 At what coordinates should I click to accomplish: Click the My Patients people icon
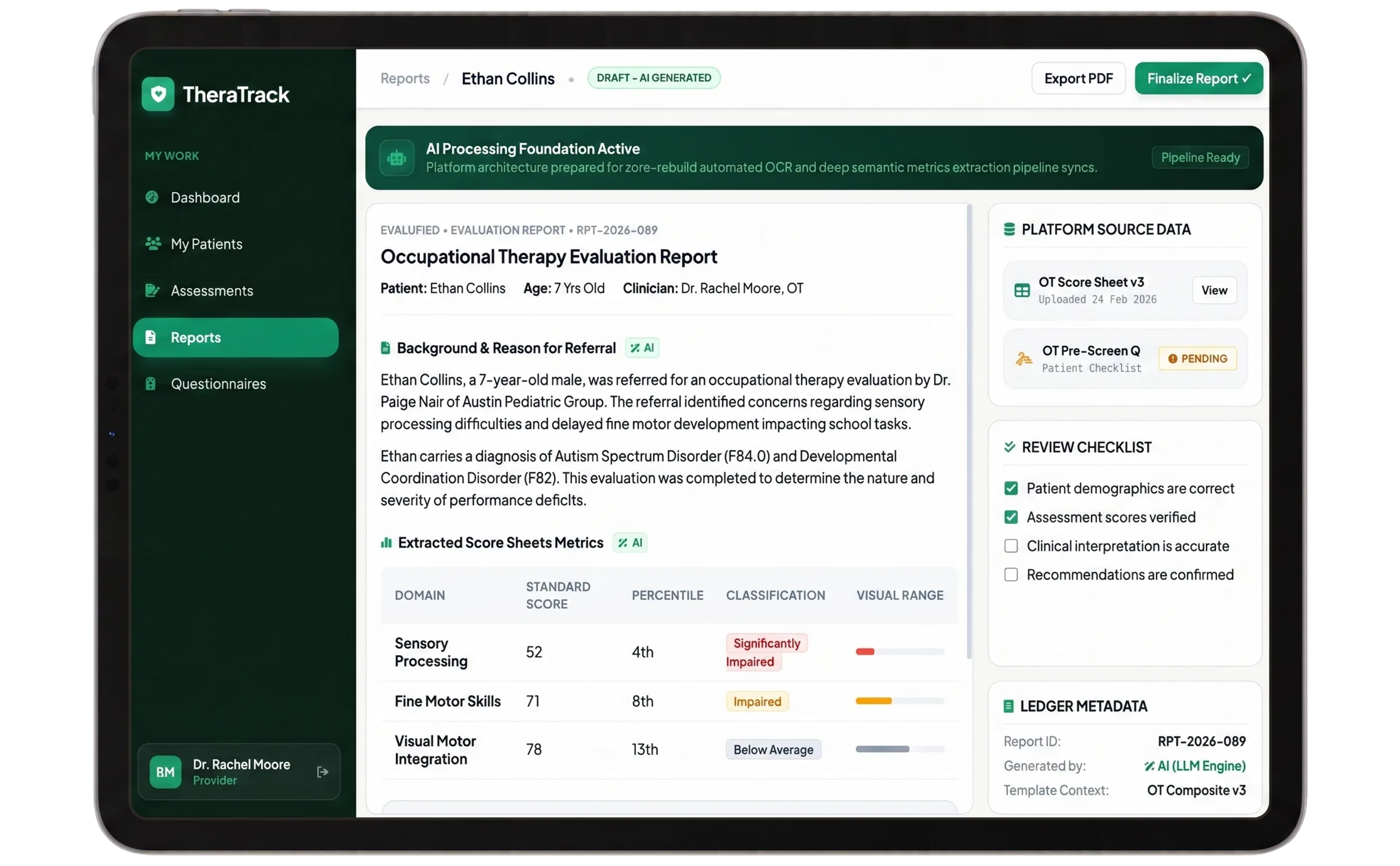pos(152,243)
